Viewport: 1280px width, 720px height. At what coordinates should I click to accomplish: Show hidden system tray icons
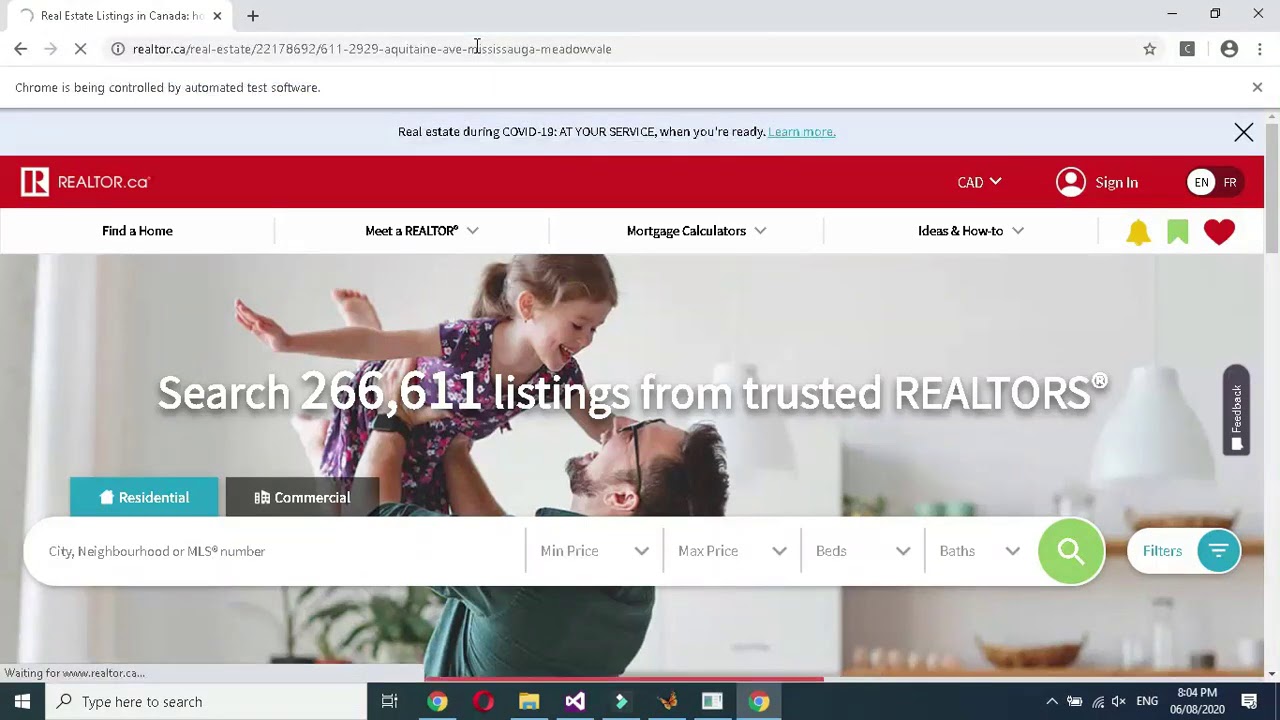click(x=1052, y=702)
